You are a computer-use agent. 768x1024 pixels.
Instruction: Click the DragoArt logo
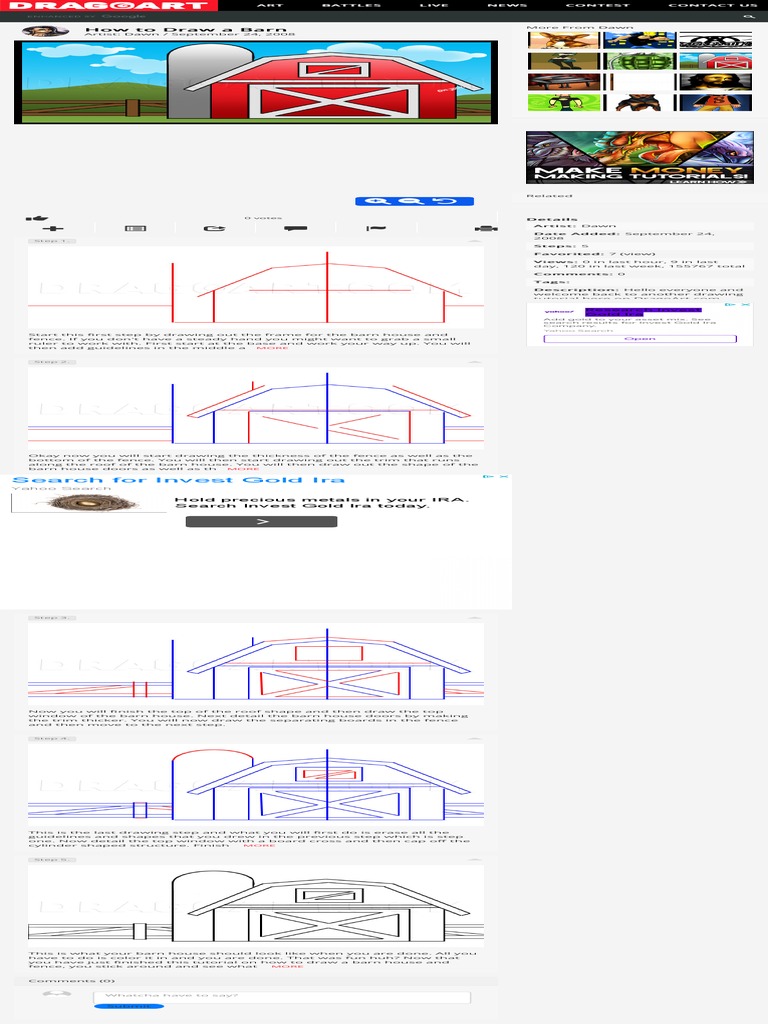108,5
